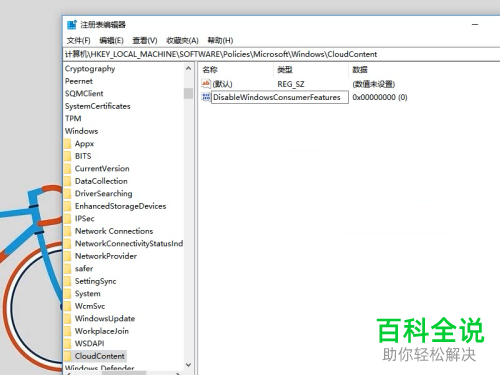Select the CurrentVersion key label
Image resolution: width=500 pixels, height=375 pixels.
pos(102,169)
